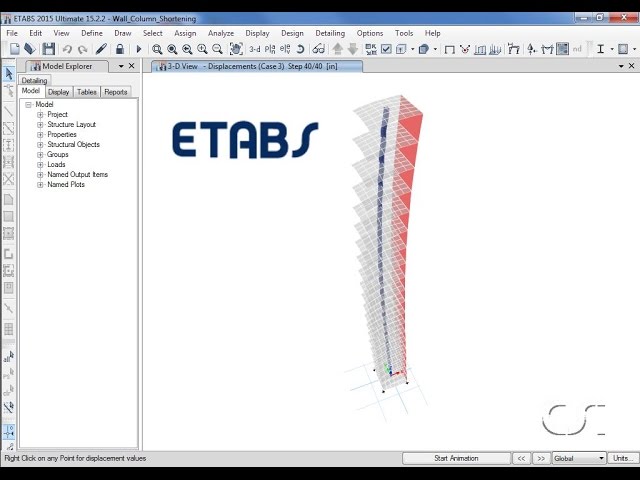This screenshot has width=640, height=480.
Task: Click the Undo arrow in toolbar
Action: (67, 49)
